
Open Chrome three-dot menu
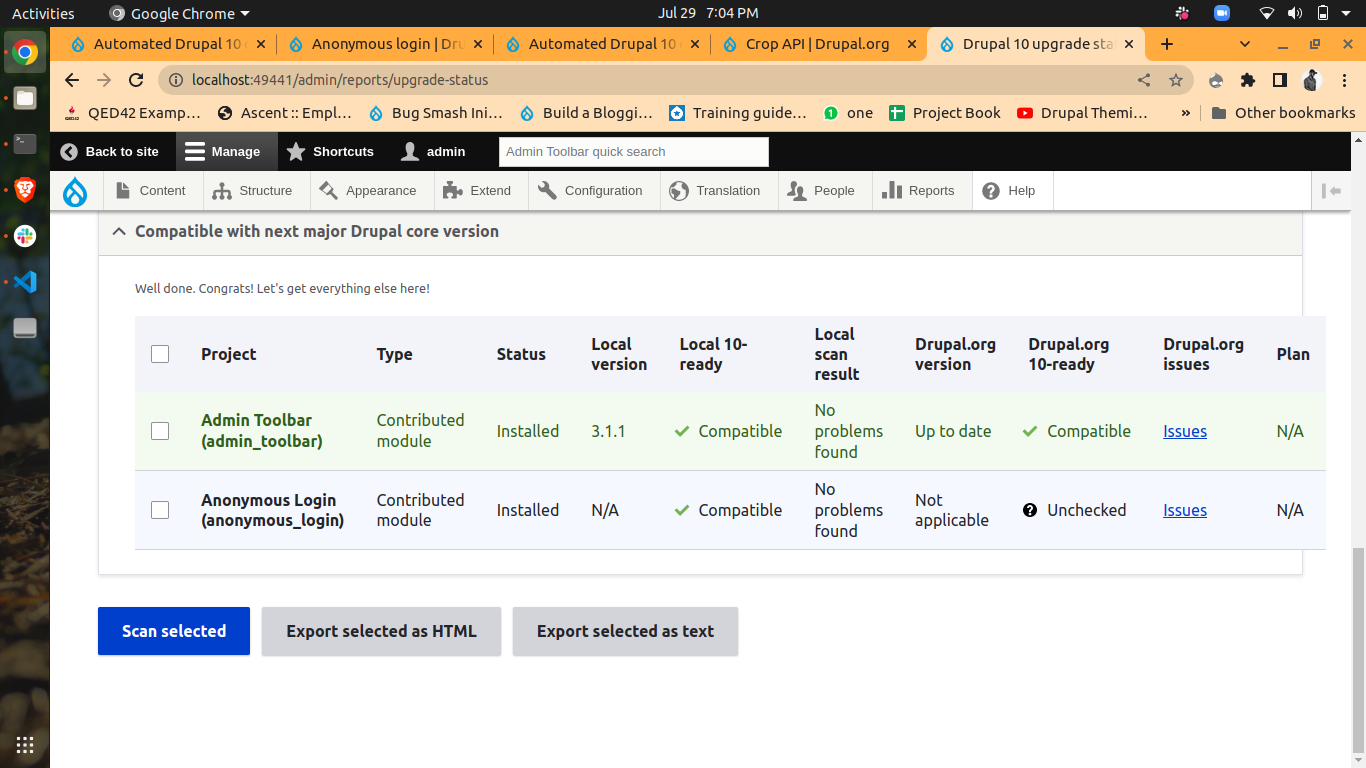click(x=1343, y=80)
